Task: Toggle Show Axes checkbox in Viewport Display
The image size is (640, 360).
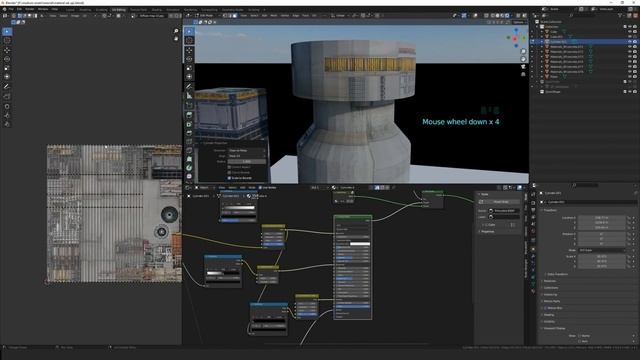Action: 580,341
